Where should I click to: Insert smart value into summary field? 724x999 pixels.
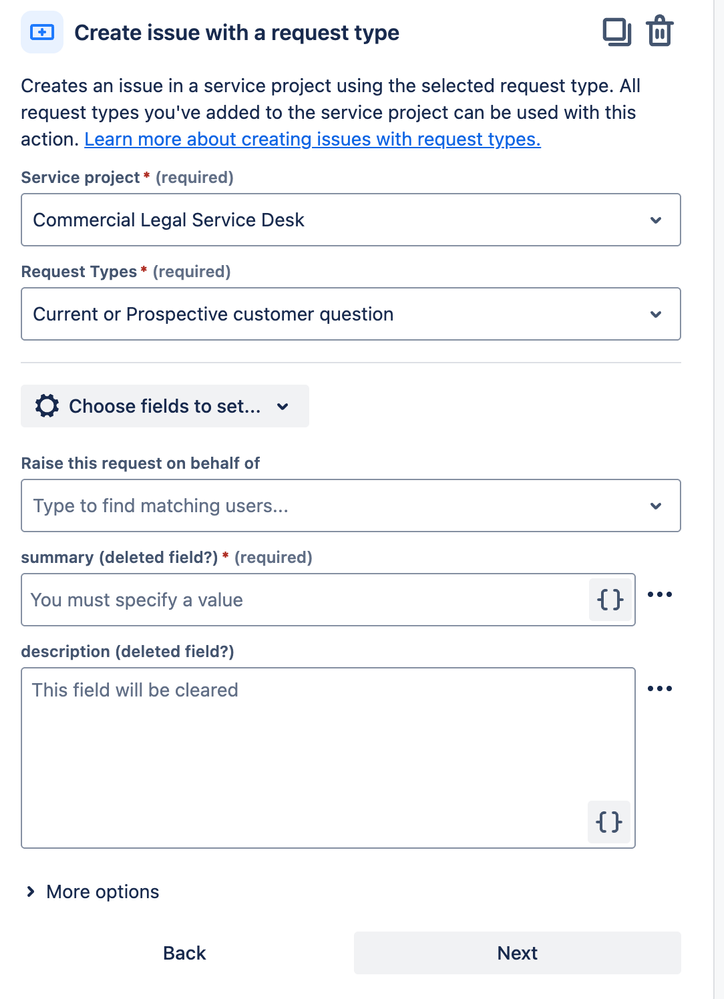[x=610, y=600]
